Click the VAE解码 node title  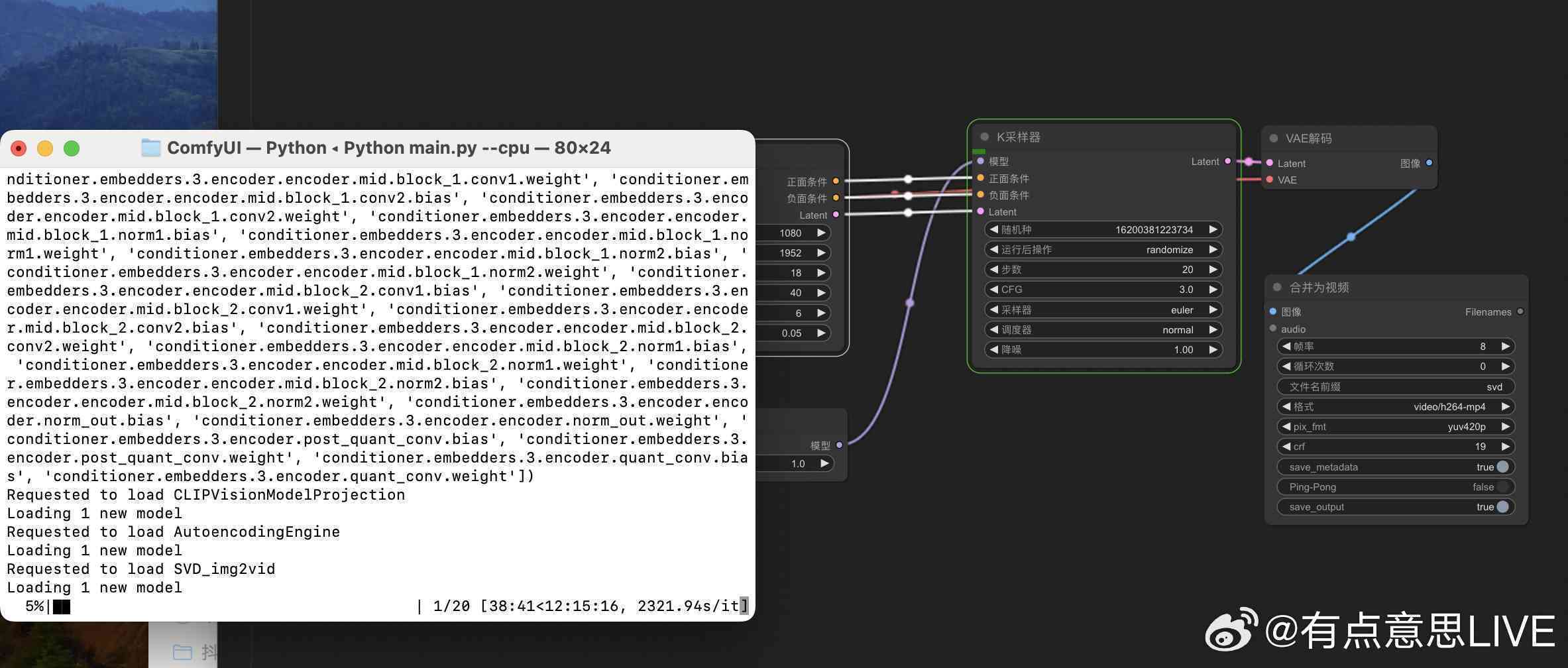1308,139
